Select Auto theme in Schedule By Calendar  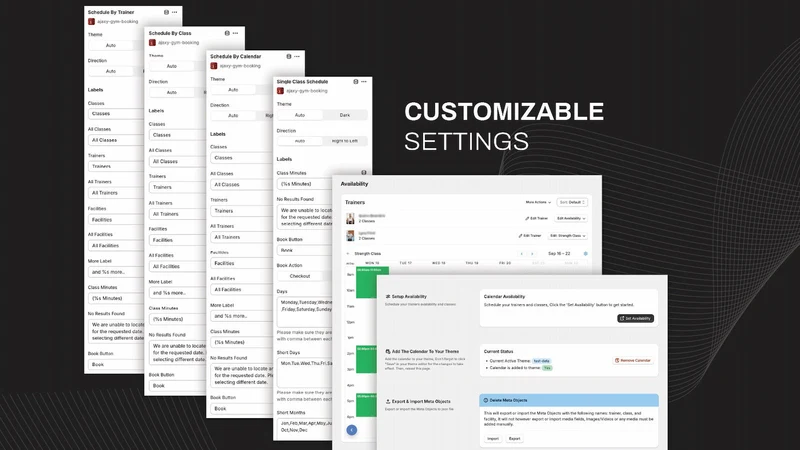(233, 90)
